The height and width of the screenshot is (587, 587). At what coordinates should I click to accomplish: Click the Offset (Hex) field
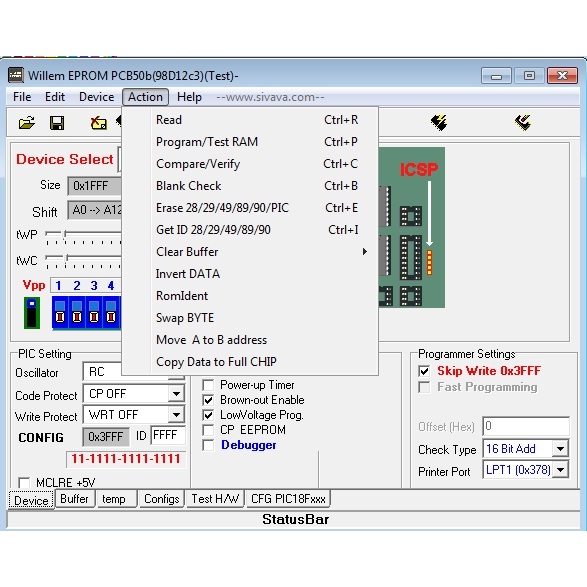point(526,426)
